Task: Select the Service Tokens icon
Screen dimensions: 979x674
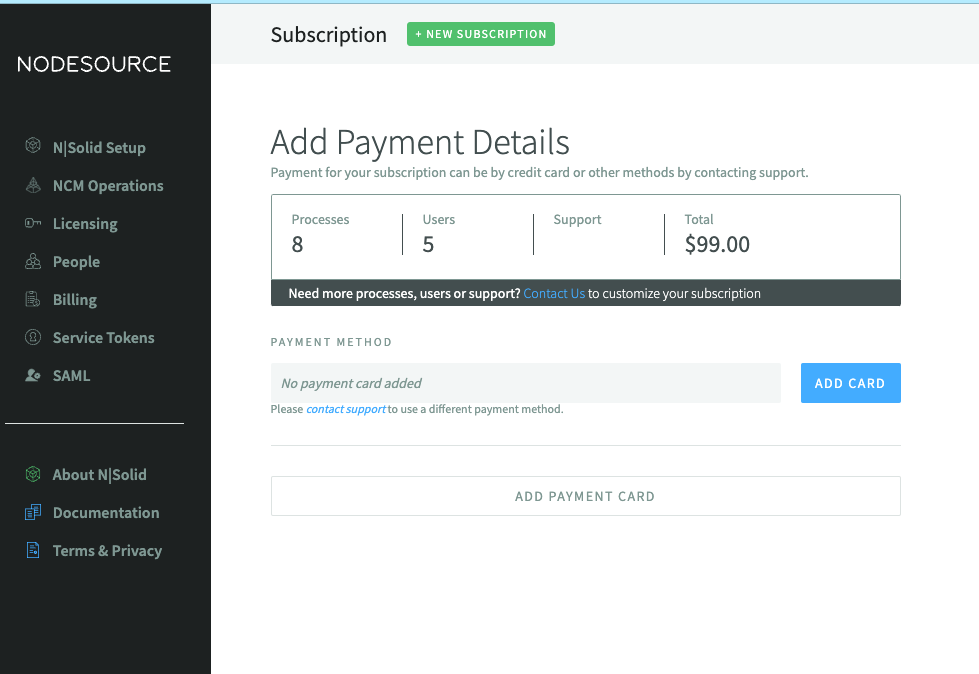Action: [32, 337]
